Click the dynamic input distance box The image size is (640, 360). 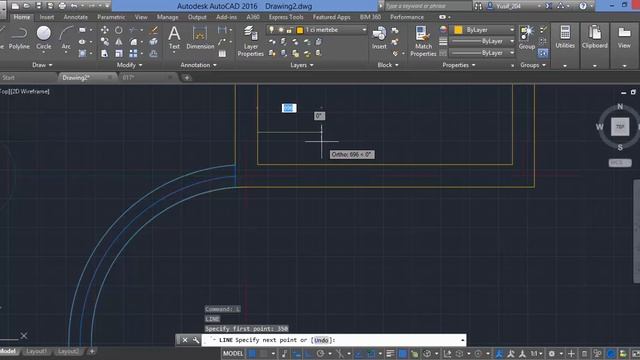point(289,108)
